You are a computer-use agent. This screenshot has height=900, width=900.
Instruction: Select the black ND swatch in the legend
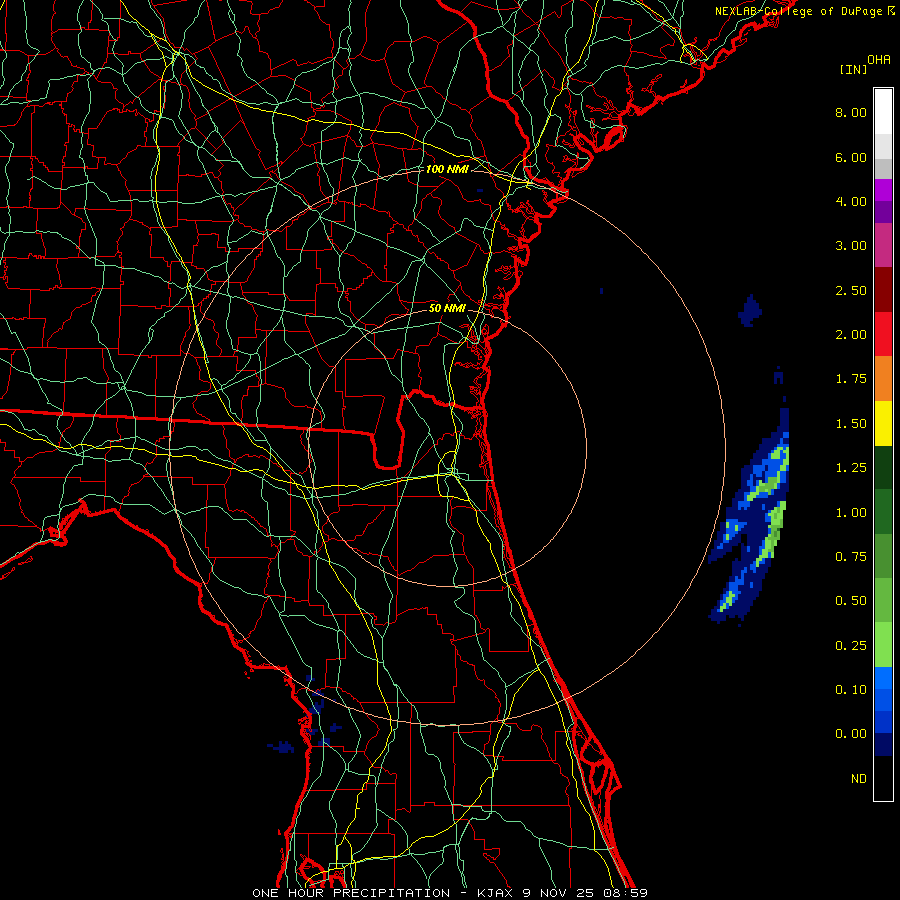(883, 778)
